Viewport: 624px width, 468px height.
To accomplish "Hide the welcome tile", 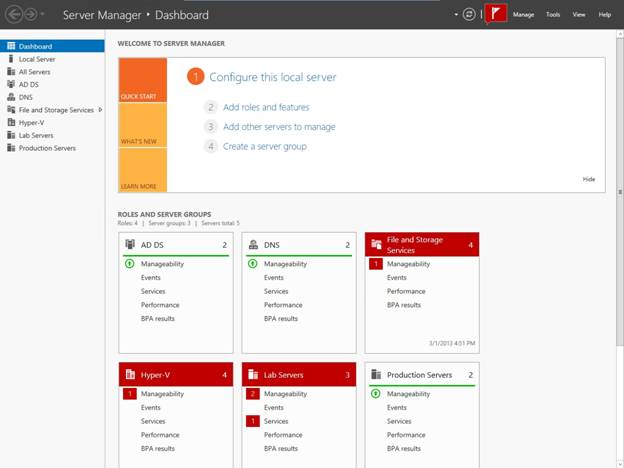I will [589, 179].
